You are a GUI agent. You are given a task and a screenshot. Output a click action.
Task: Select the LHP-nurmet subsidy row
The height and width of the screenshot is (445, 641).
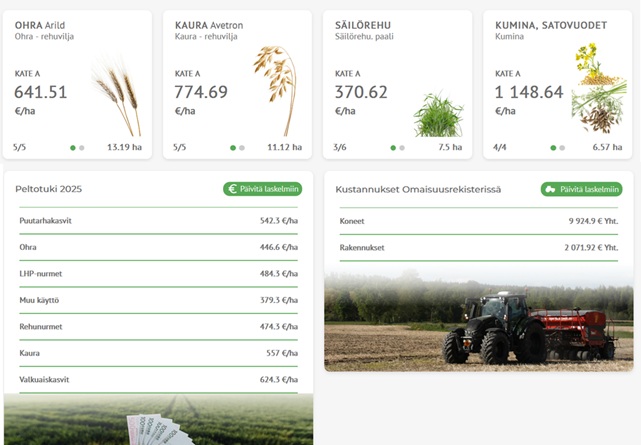pos(158,273)
